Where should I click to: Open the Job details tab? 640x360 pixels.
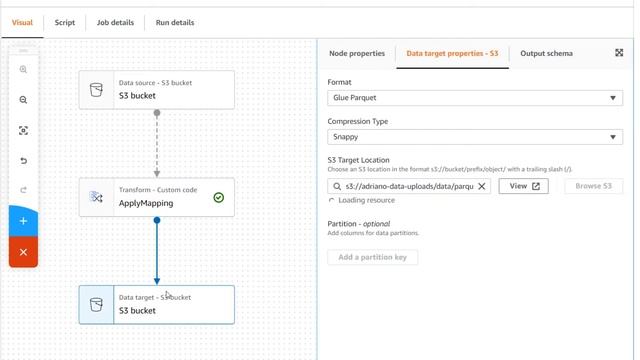click(115, 22)
